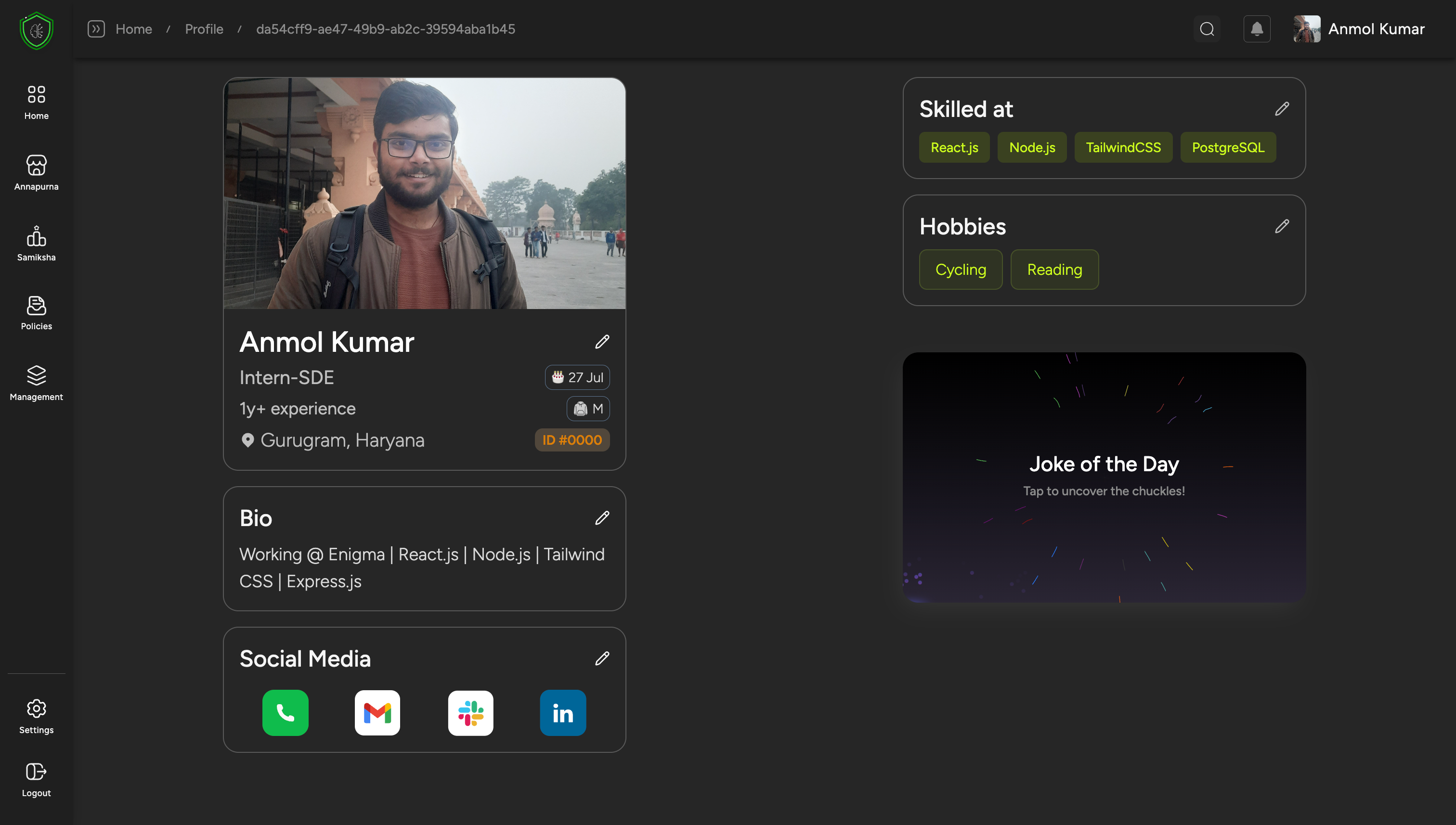The height and width of the screenshot is (825, 1456).
Task: Click Logout in the sidebar
Action: point(36,780)
